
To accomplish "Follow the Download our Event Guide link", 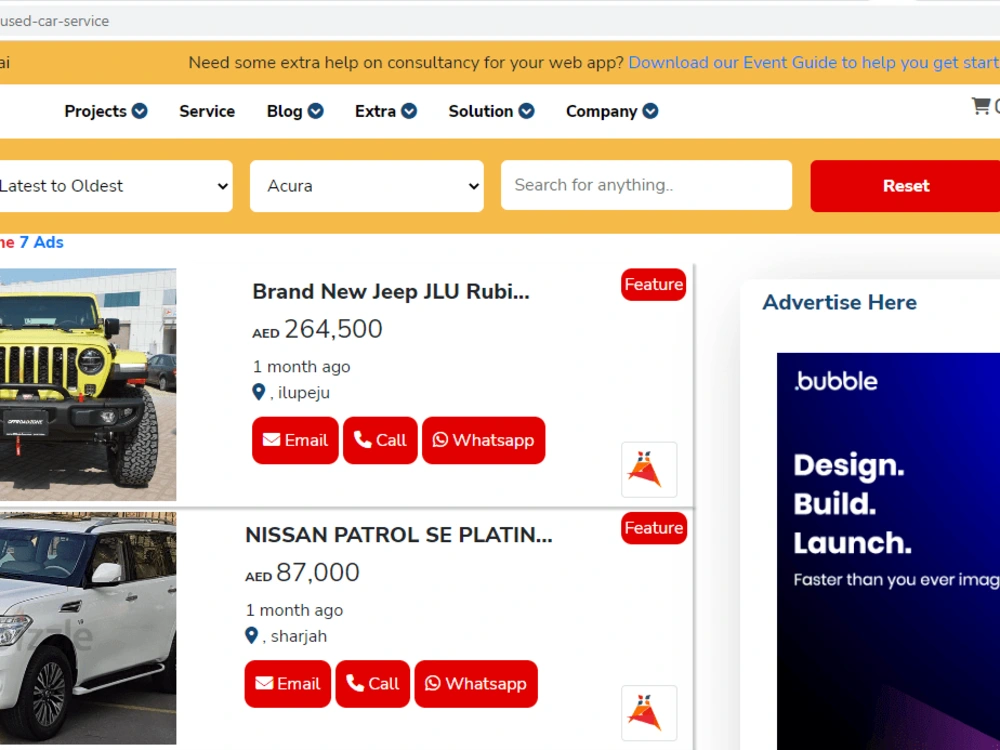I will coord(814,62).
